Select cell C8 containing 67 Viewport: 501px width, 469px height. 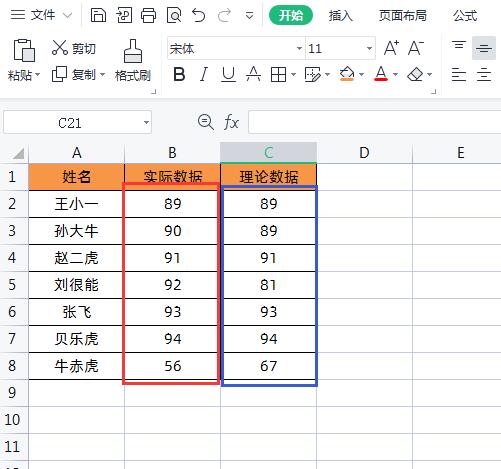click(269, 366)
